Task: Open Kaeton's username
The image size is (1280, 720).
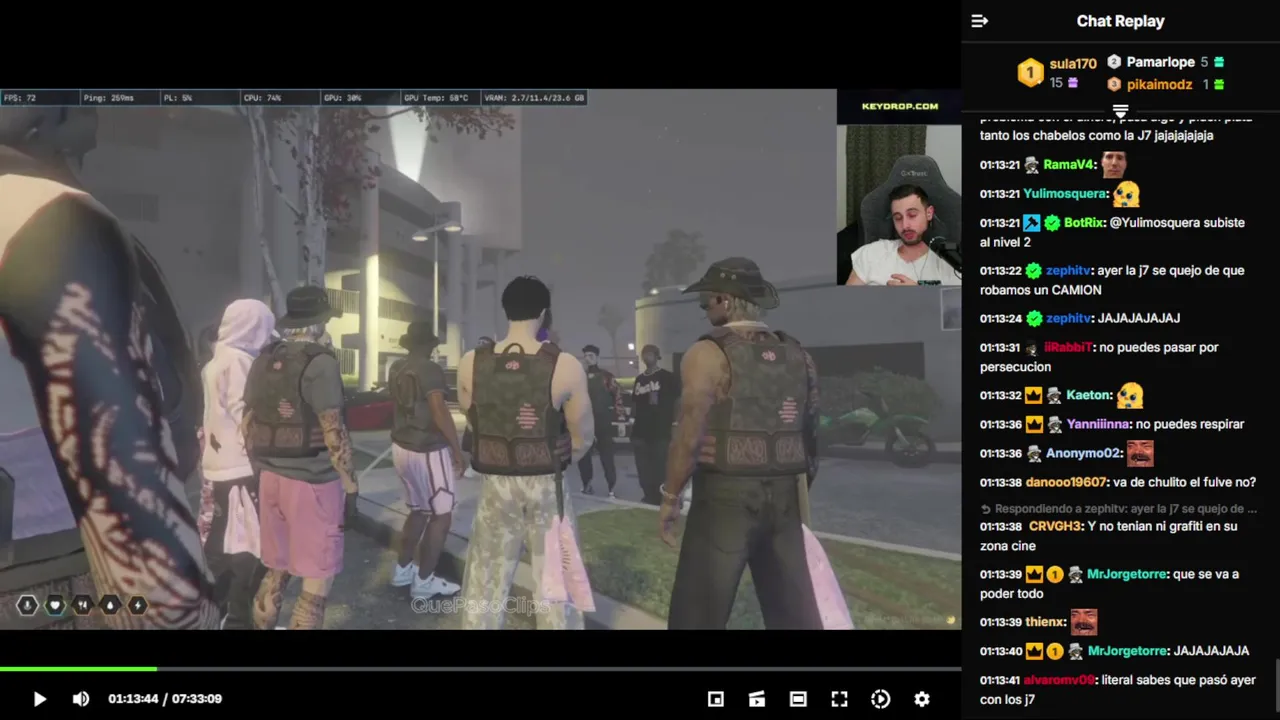Action: [x=1088, y=396]
